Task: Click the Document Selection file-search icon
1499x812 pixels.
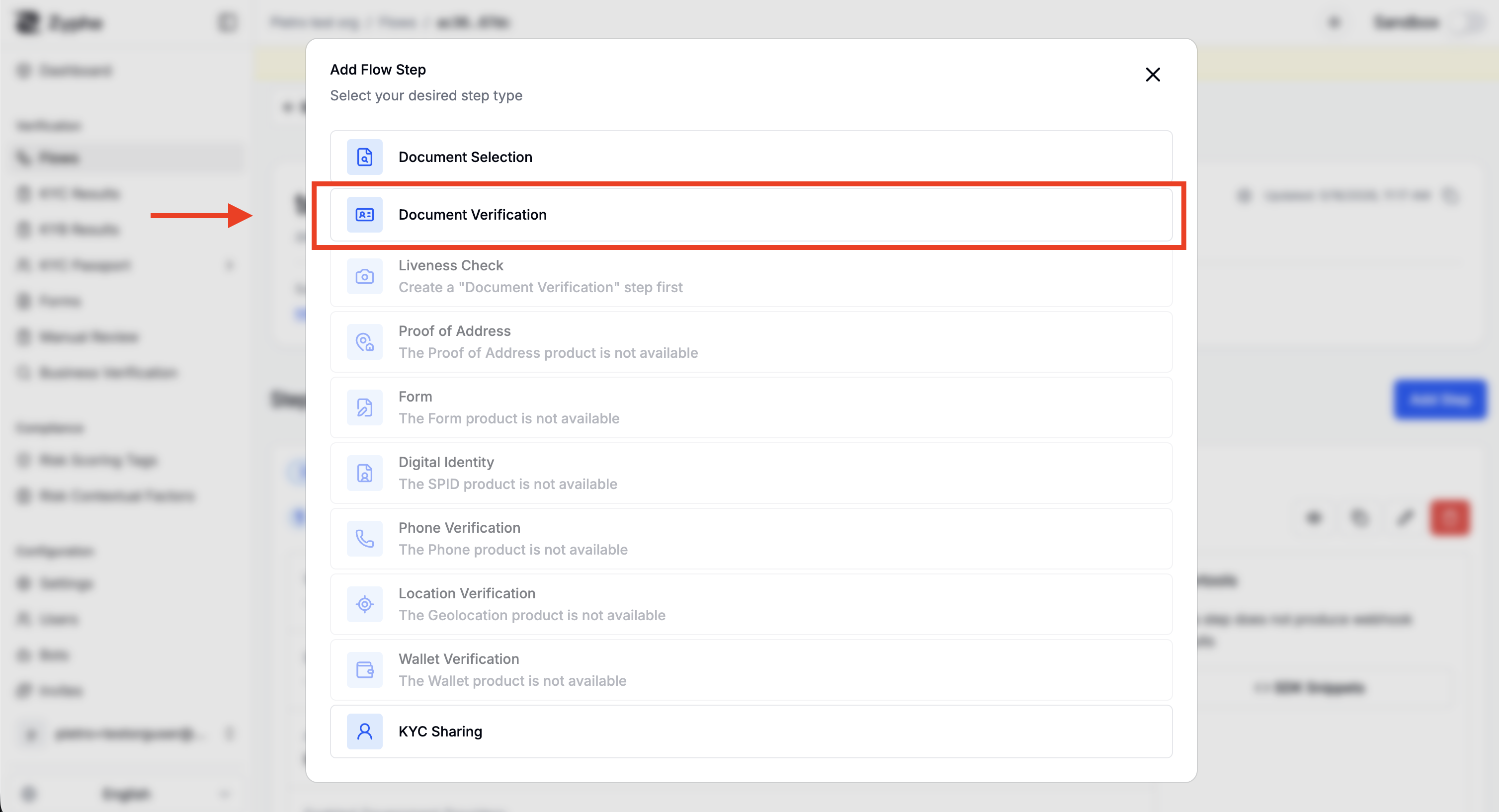Action: point(365,157)
